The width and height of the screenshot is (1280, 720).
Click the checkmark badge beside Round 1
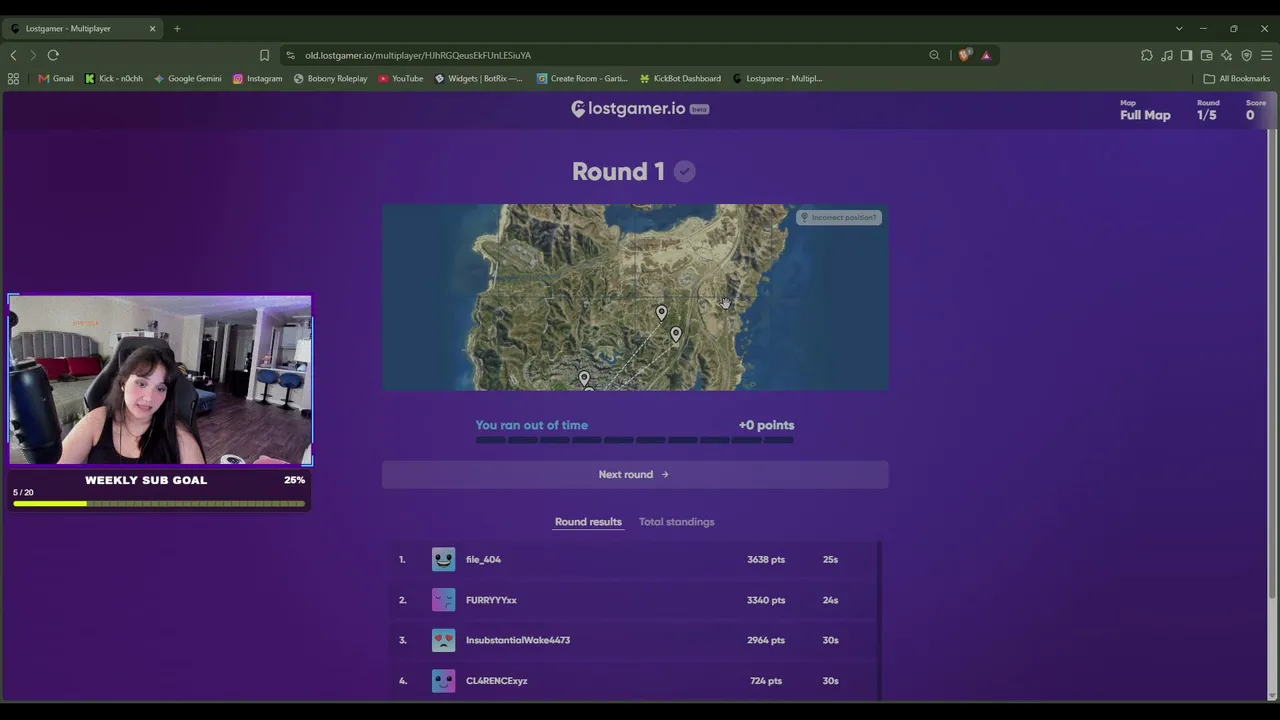tap(684, 172)
